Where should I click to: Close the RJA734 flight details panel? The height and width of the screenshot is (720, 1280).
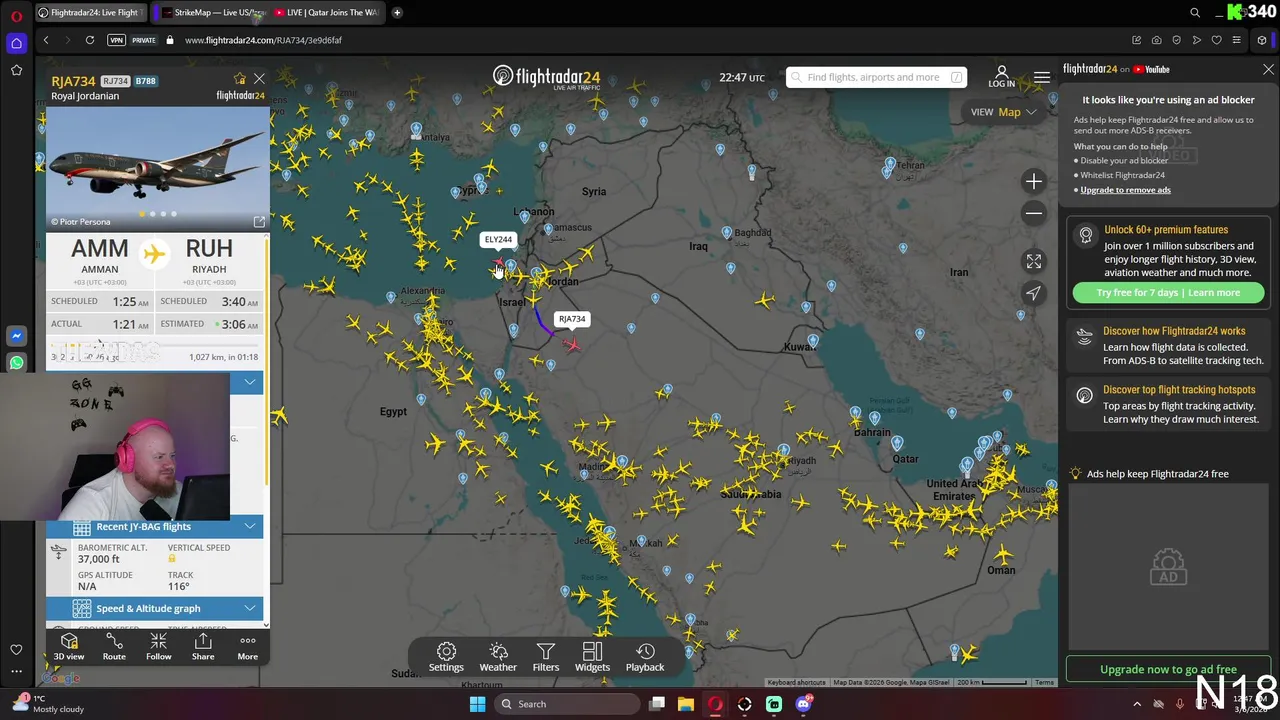point(259,79)
